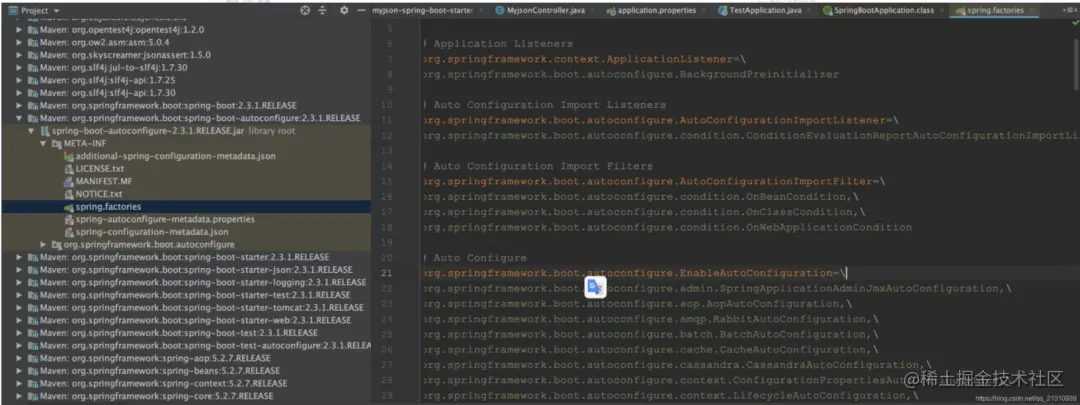Select Maven: spring-beans:5.2.7.RELEASE row
The width and height of the screenshot is (1080, 405).
(186, 371)
